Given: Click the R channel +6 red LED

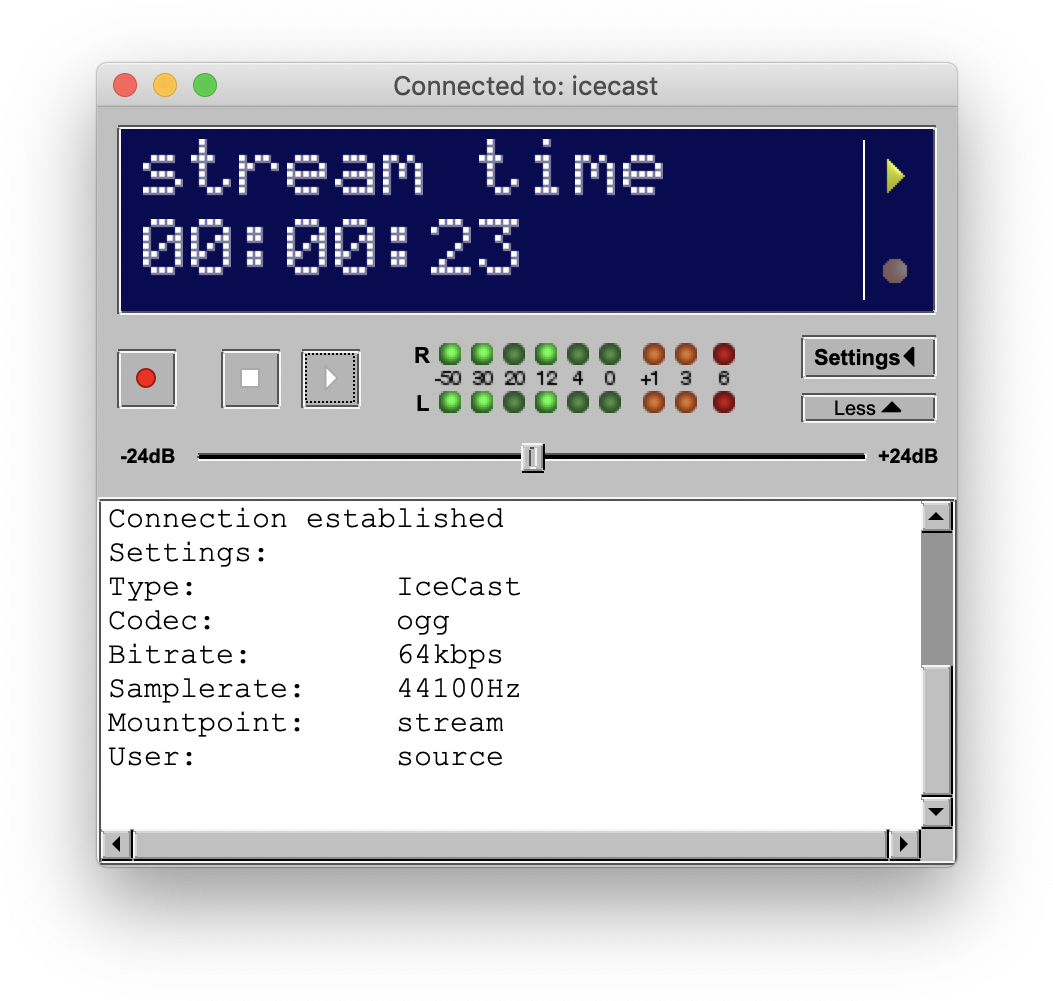Looking at the screenshot, I should click(x=724, y=354).
